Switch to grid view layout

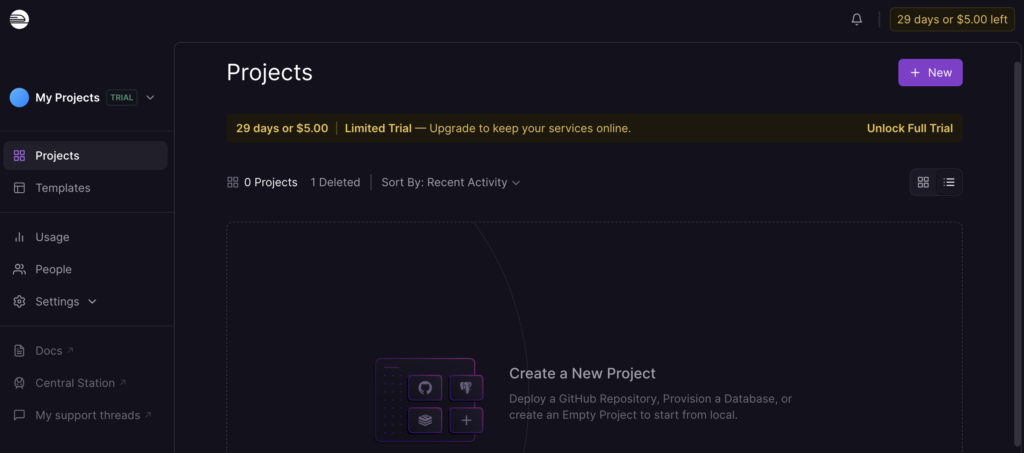[x=923, y=182]
